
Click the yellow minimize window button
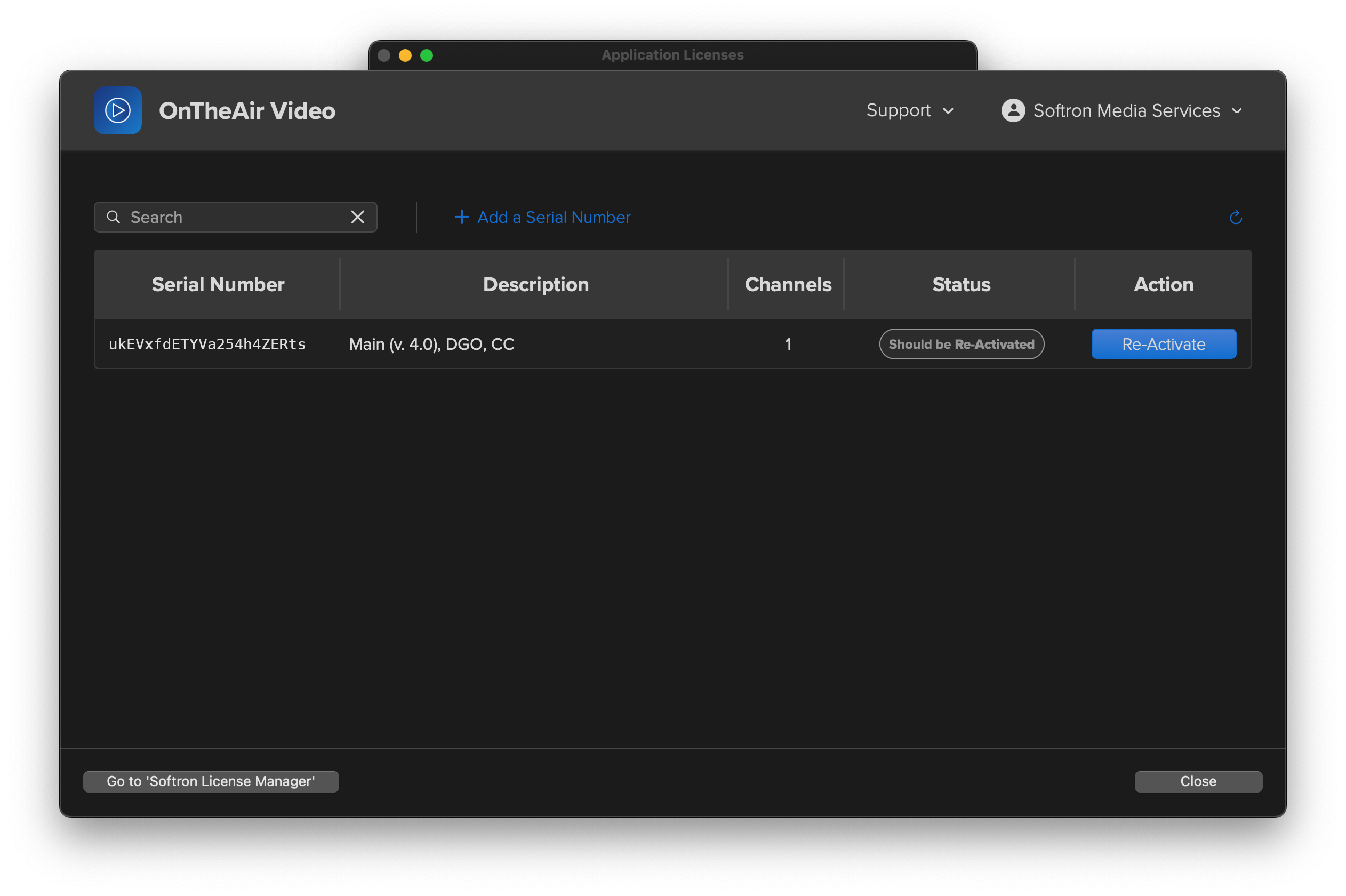click(405, 55)
